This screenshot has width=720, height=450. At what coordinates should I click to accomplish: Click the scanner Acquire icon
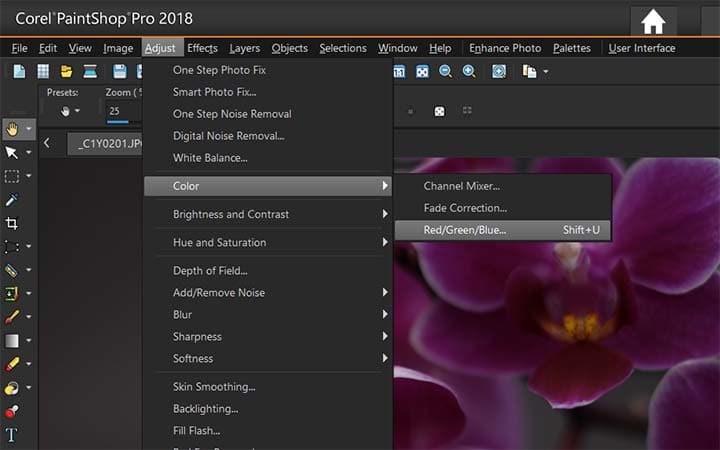pos(90,72)
